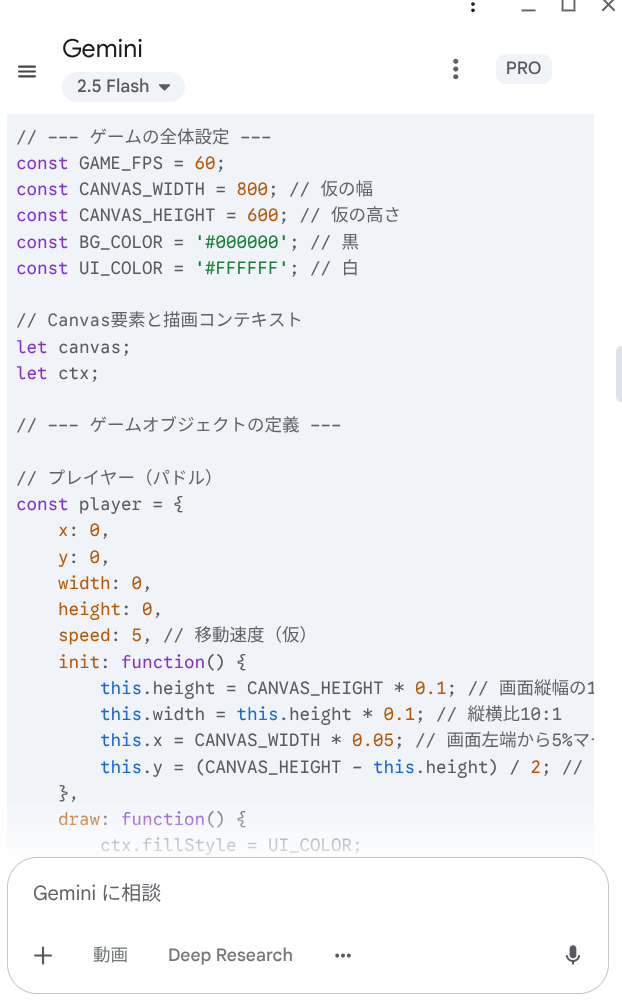Image resolution: width=622 pixels, height=1004 pixels.
Task: Click the 'let canvas;' code line
Action: click(x=73, y=347)
